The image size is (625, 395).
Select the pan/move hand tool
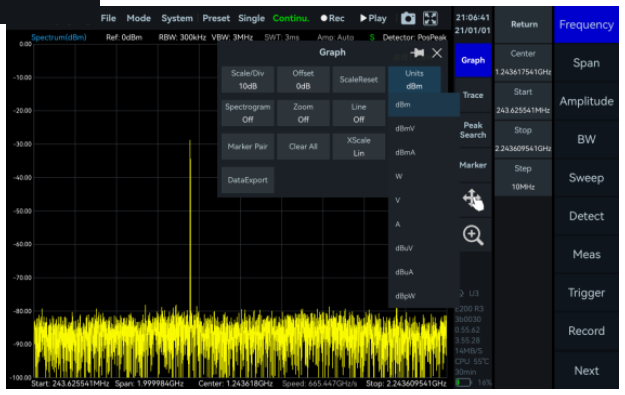pos(473,200)
